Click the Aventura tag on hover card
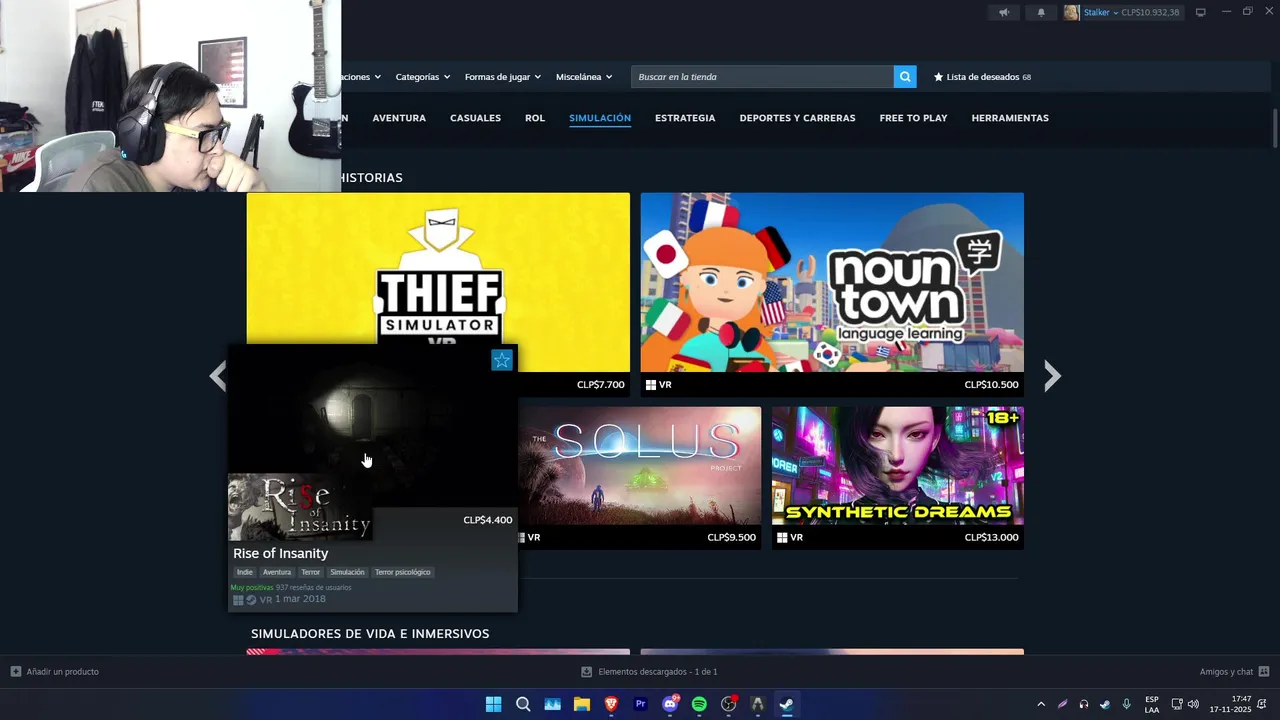The height and width of the screenshot is (720, 1280). 277,572
